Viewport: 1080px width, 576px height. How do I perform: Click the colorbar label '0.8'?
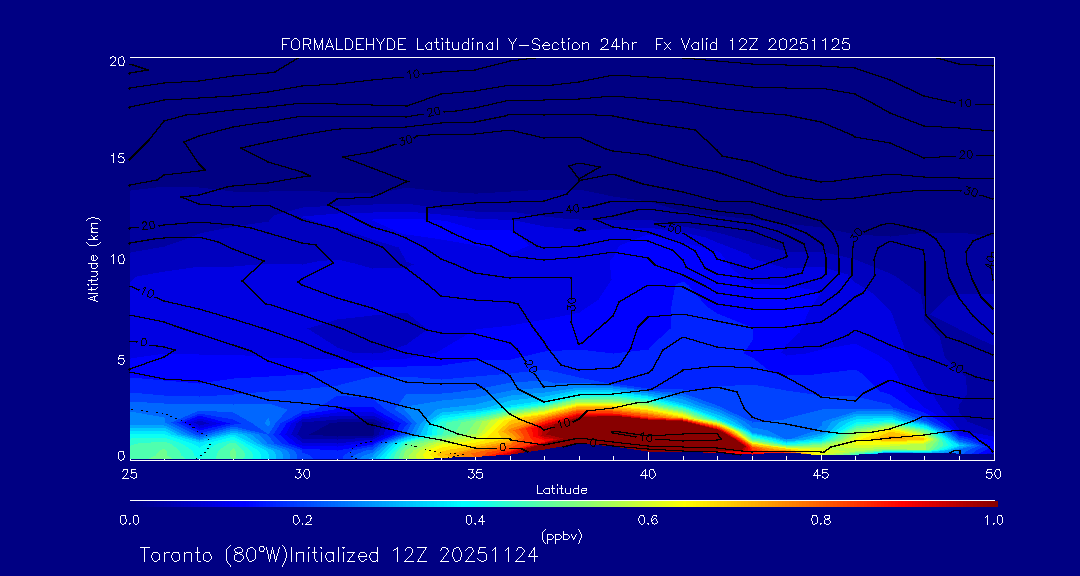(821, 520)
